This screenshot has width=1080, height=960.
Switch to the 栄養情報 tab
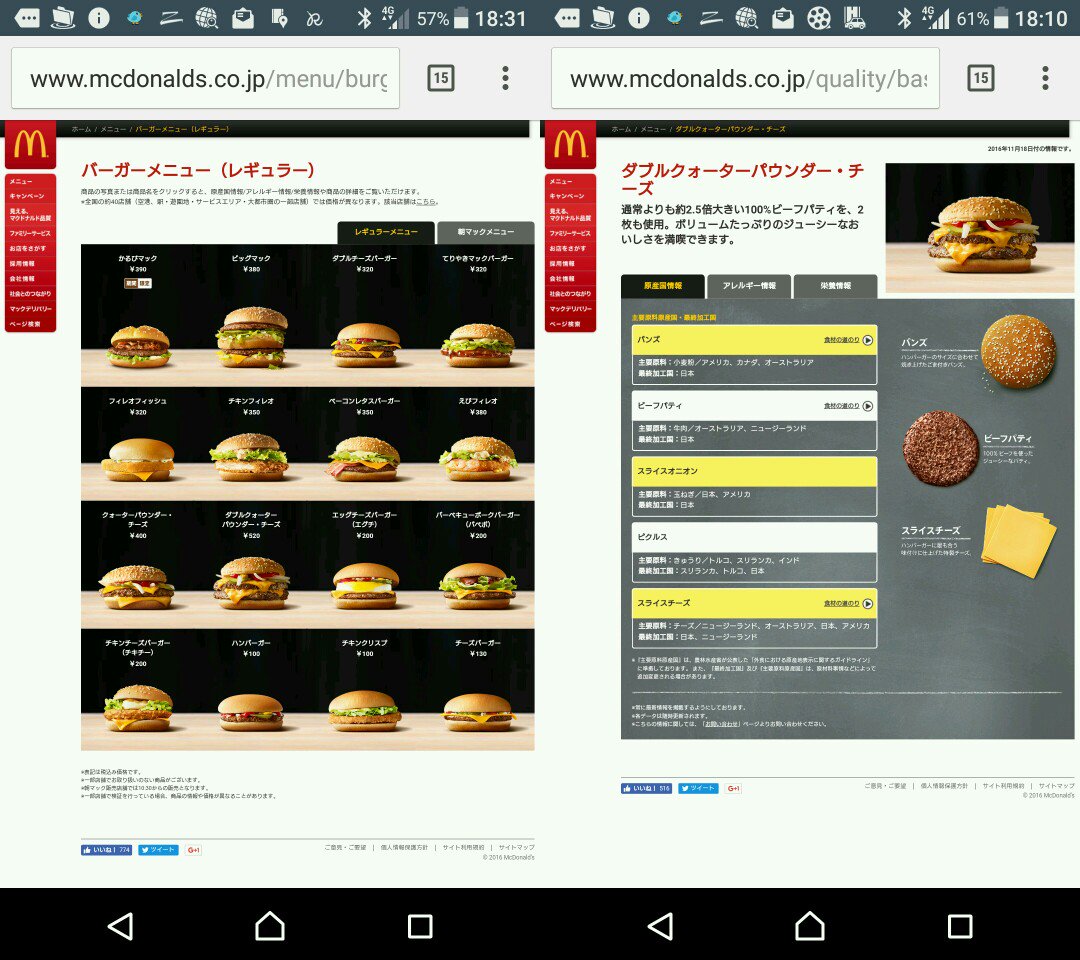point(835,286)
